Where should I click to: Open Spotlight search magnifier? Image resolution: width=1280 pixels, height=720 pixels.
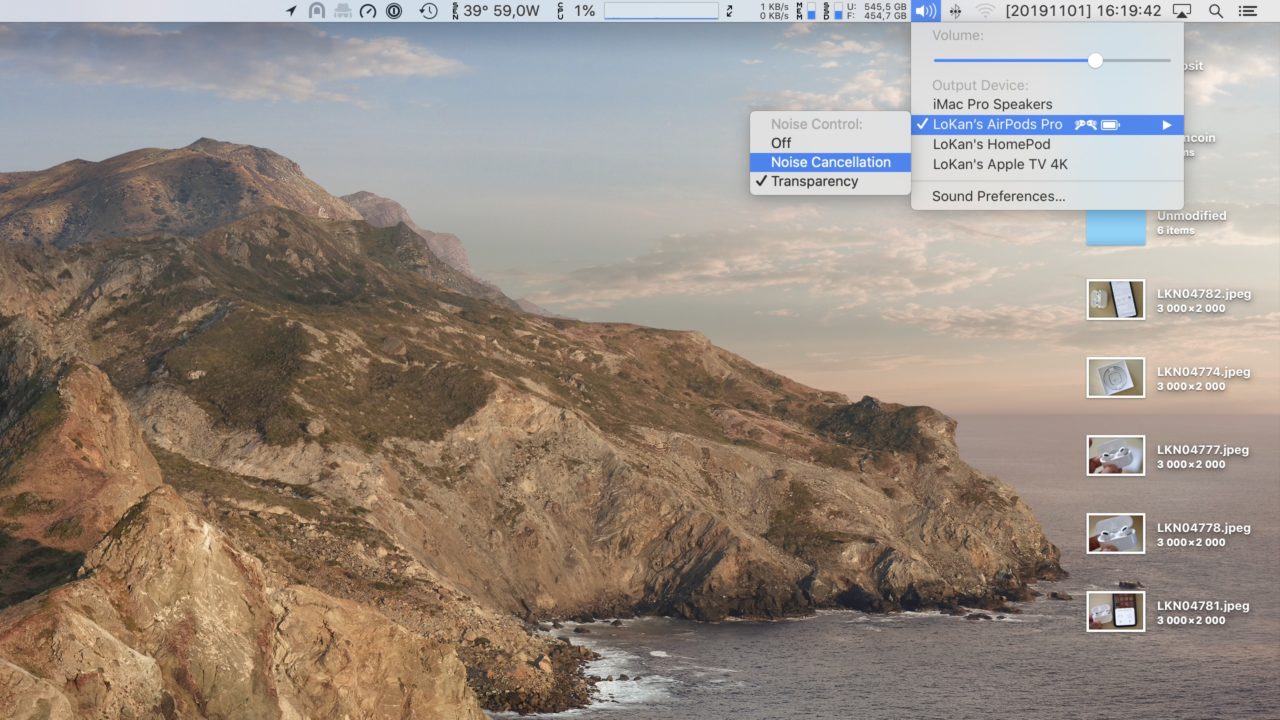click(1216, 11)
